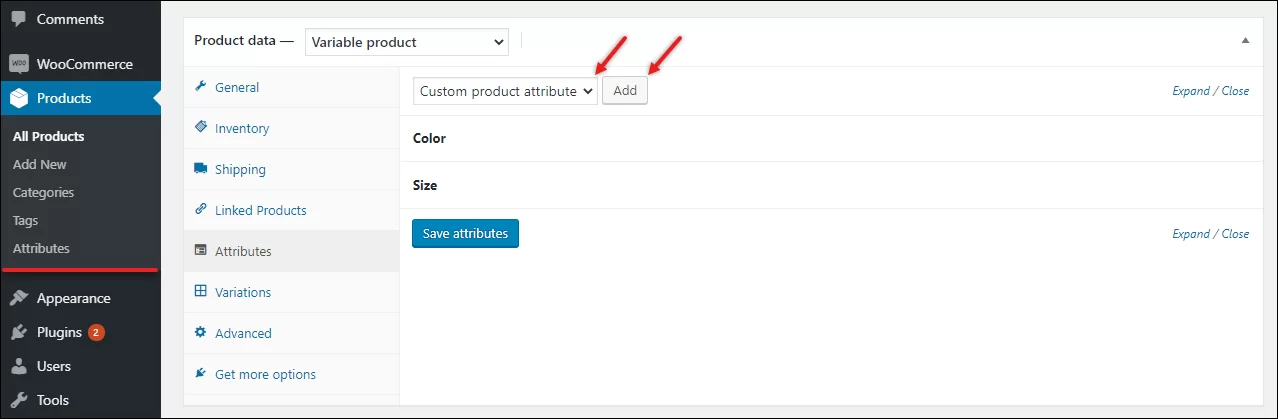Screen dimensions: 1278x419
Task: Open Custom product attribute dropdown
Action: 504,91
